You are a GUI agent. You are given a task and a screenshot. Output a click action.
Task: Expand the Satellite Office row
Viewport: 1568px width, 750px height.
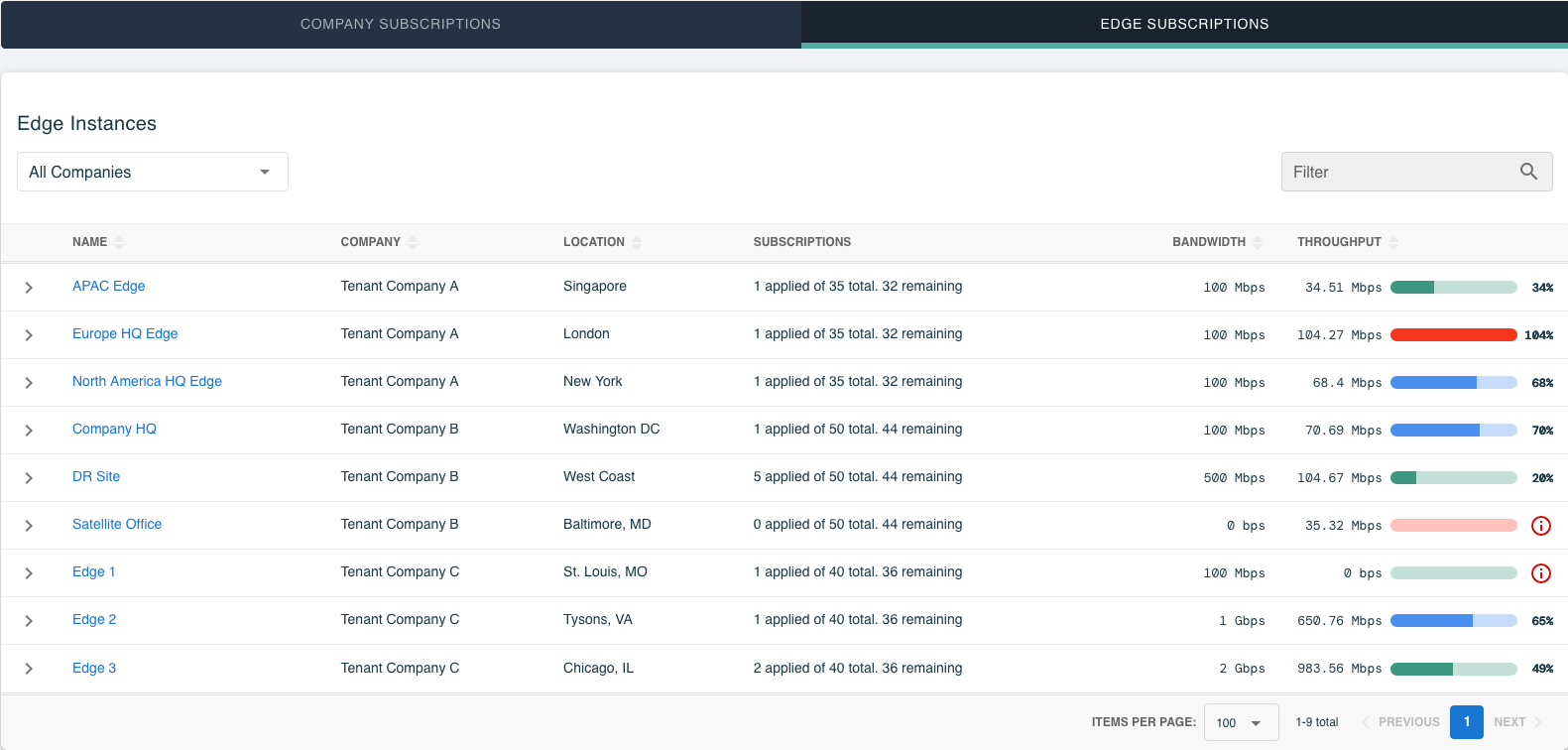point(29,526)
